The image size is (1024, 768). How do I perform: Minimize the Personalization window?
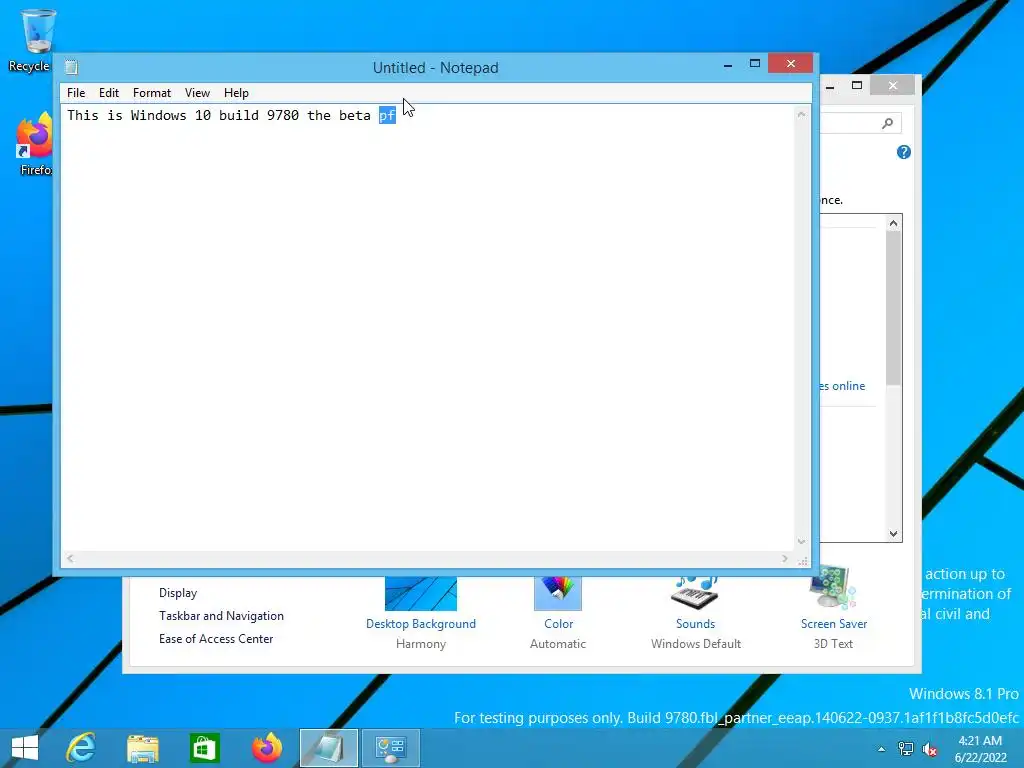point(830,86)
